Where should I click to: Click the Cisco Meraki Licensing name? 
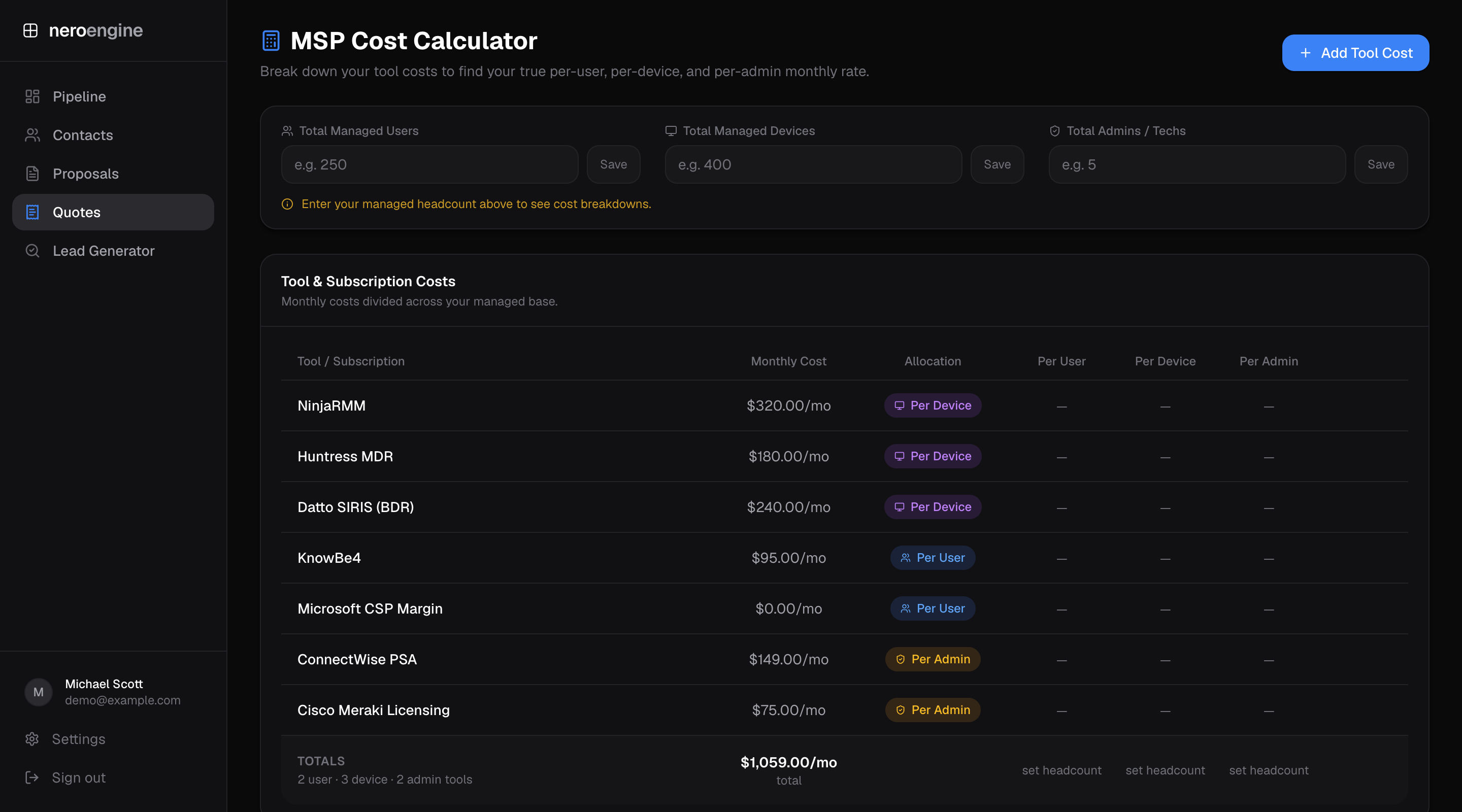point(374,710)
